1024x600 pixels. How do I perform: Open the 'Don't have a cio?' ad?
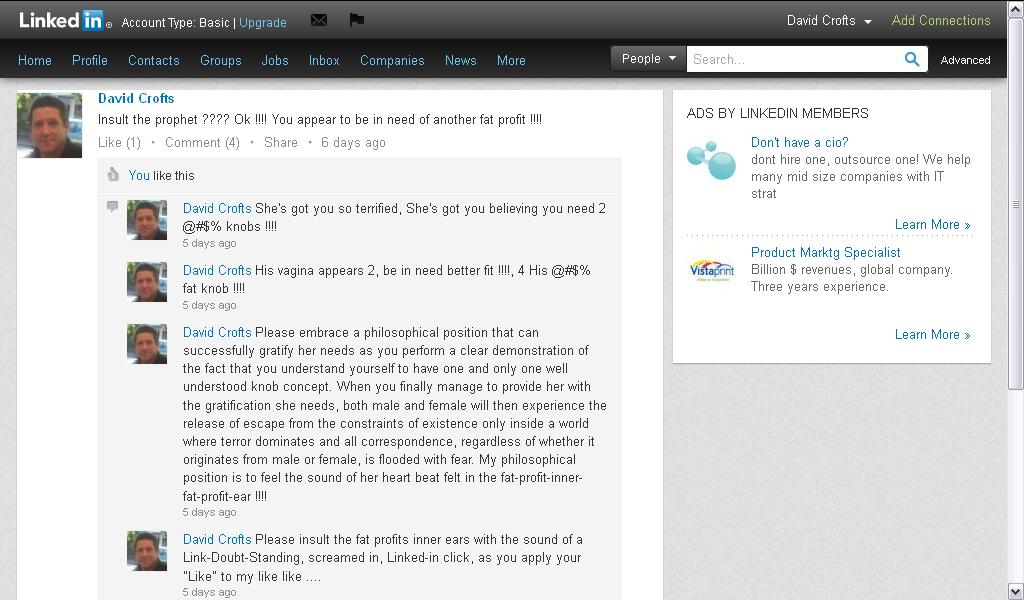[799, 142]
